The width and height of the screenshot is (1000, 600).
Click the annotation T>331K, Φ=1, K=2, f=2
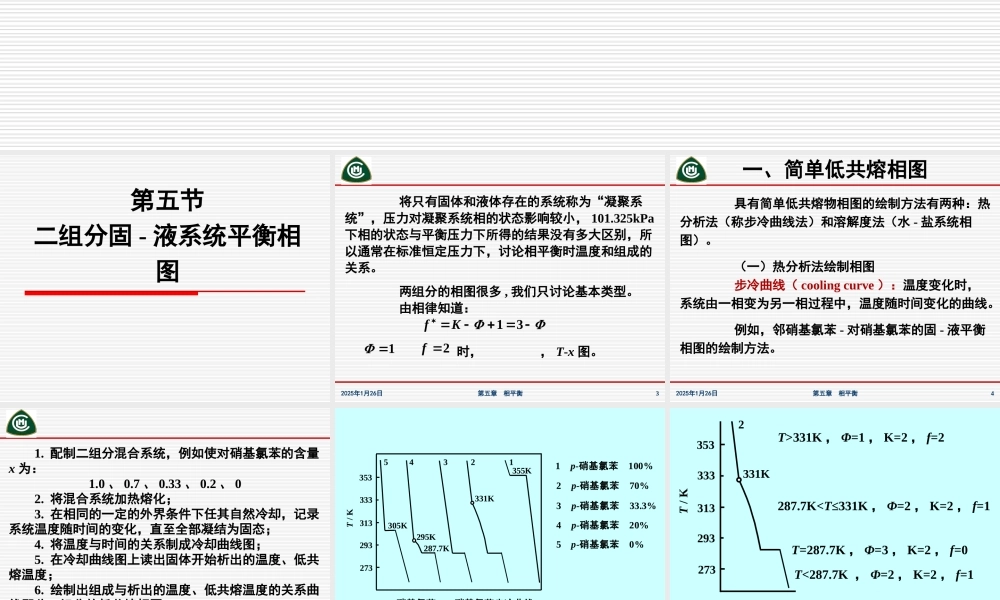[x=860, y=437]
